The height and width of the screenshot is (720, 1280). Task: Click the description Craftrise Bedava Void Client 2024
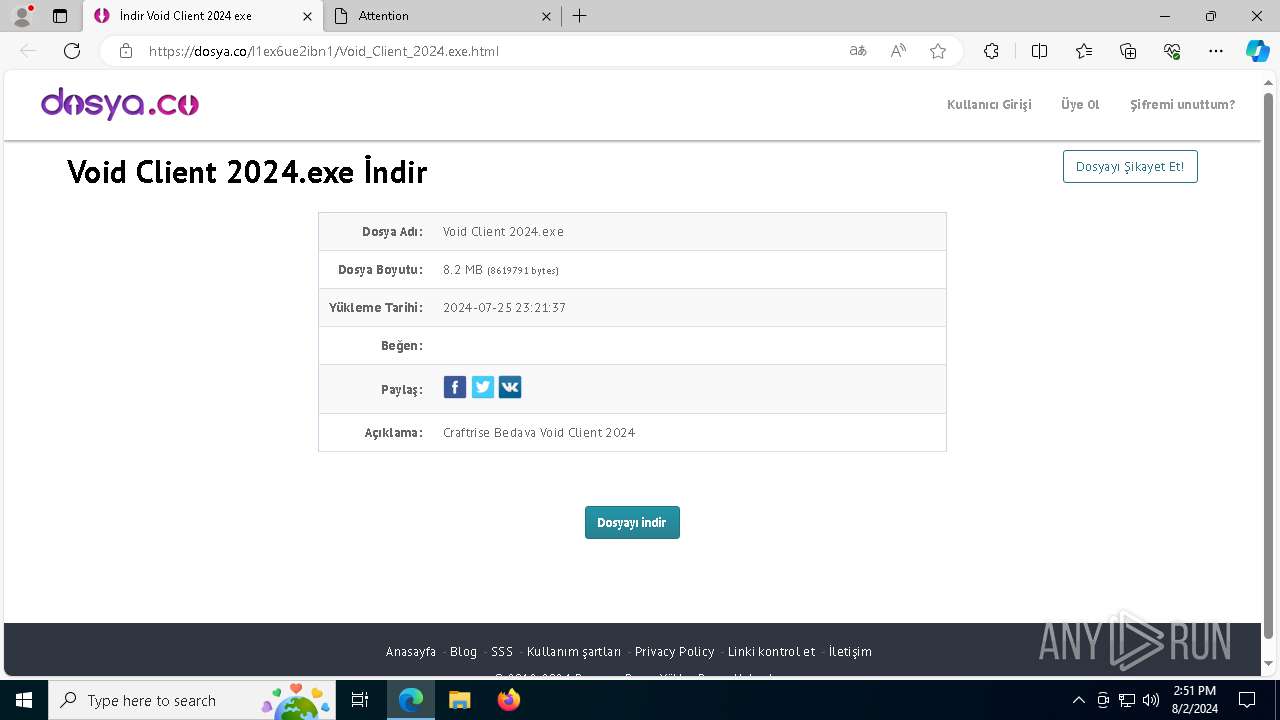coord(539,433)
